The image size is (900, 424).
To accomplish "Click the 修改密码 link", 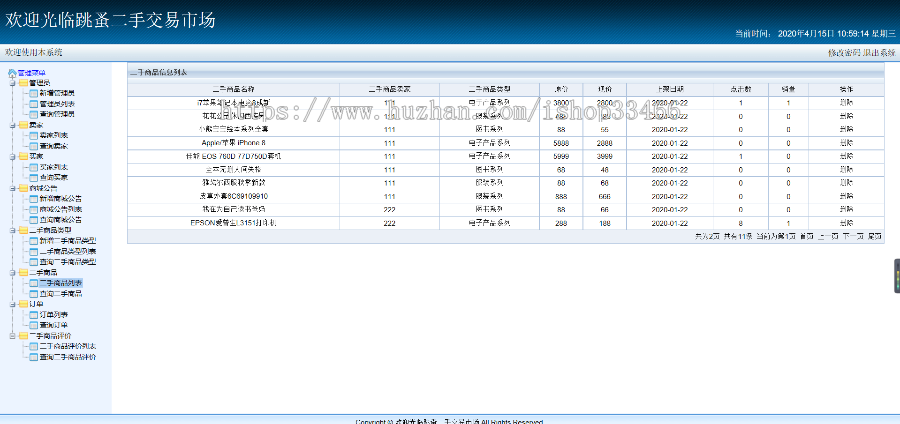I will tap(844, 53).
